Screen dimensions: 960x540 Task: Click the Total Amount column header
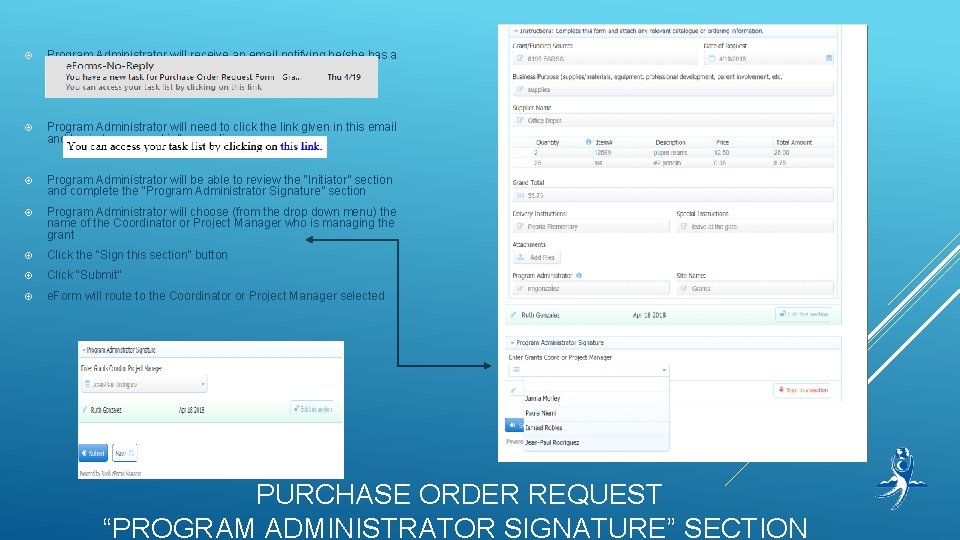793,142
